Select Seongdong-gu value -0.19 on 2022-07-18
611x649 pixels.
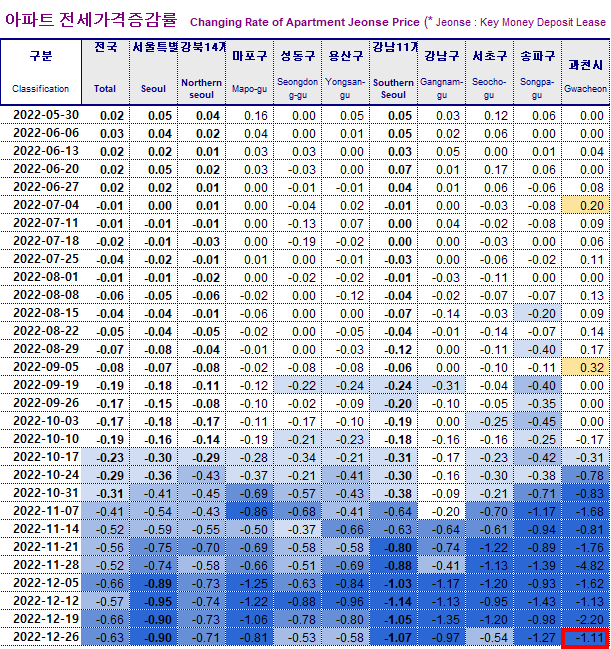pos(298,241)
